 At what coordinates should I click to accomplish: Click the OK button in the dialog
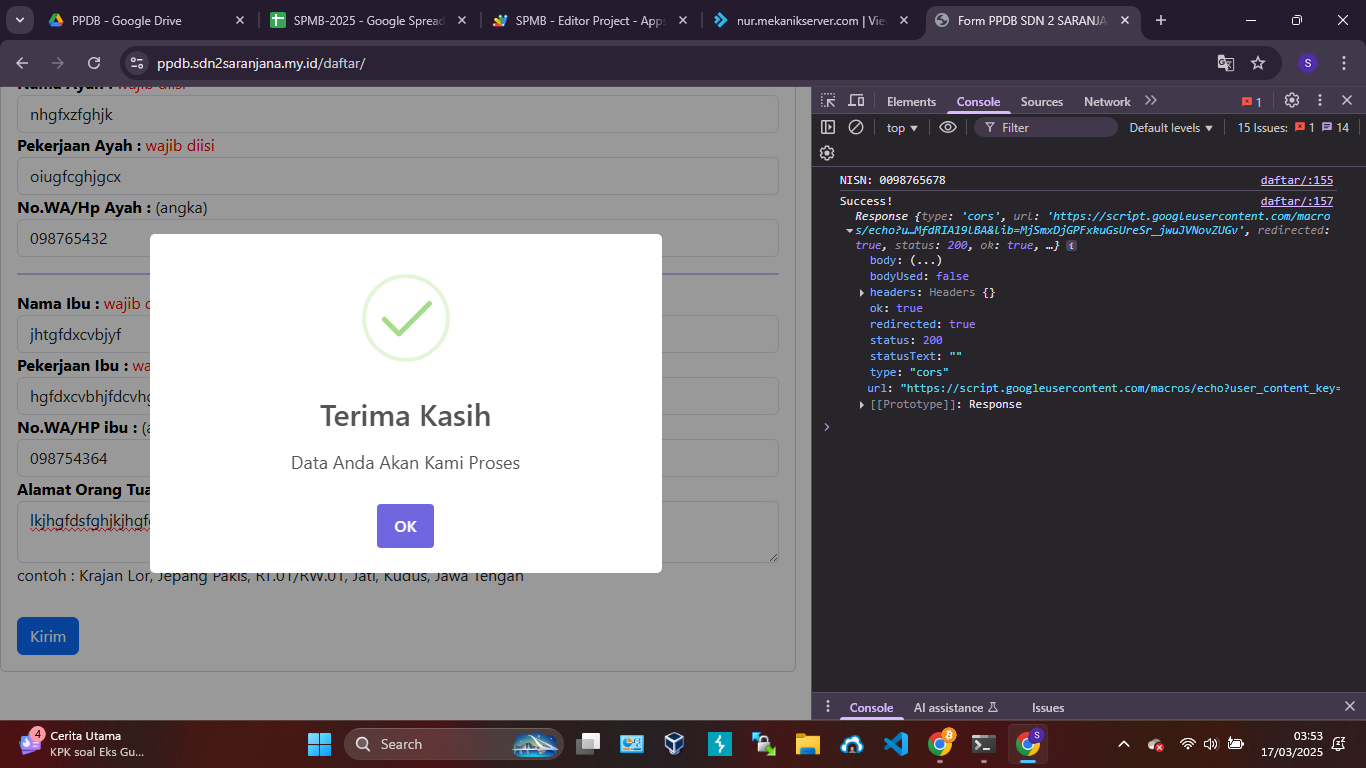[405, 526]
